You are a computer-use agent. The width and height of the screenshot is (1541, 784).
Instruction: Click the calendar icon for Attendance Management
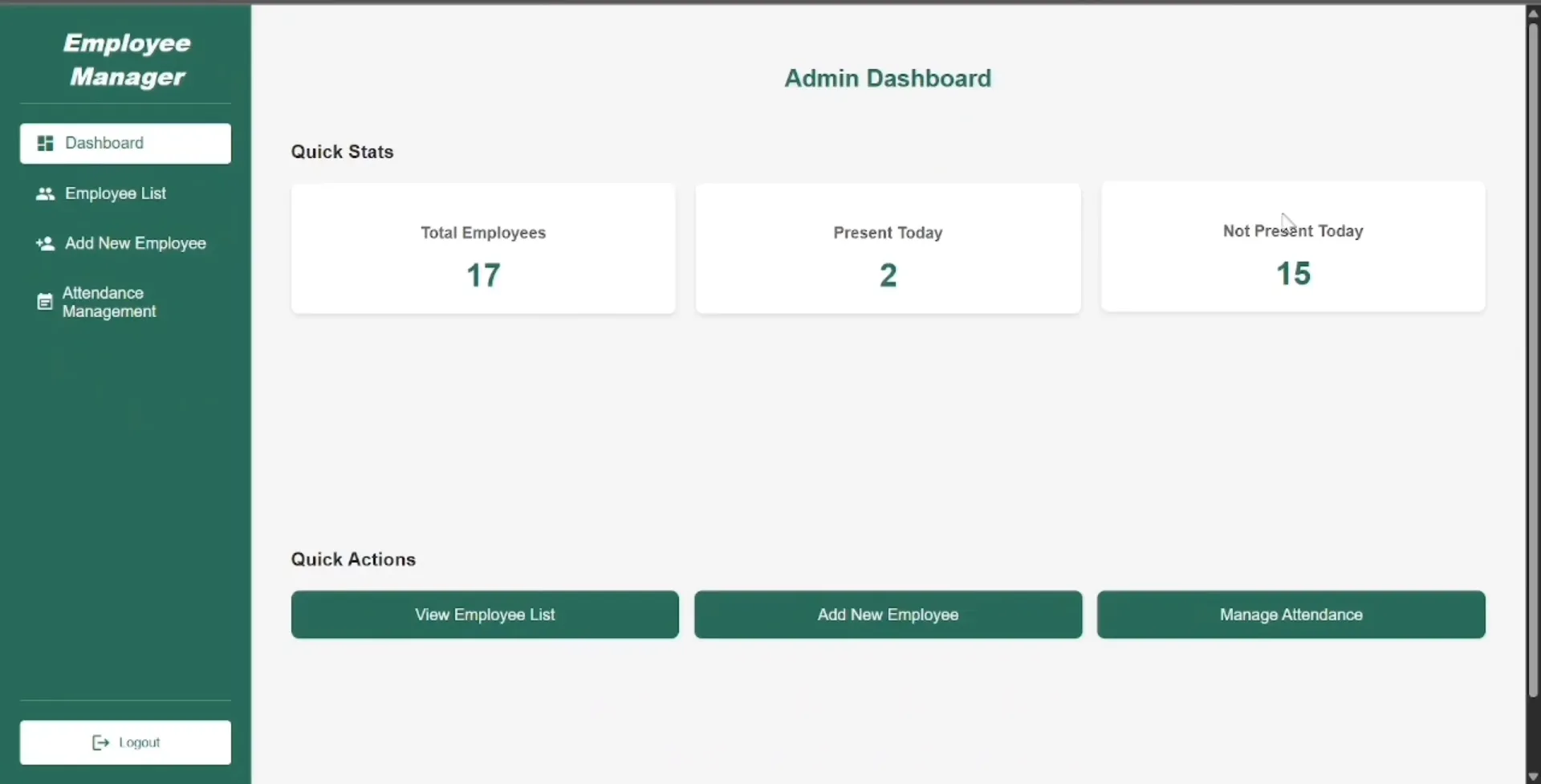(x=45, y=303)
